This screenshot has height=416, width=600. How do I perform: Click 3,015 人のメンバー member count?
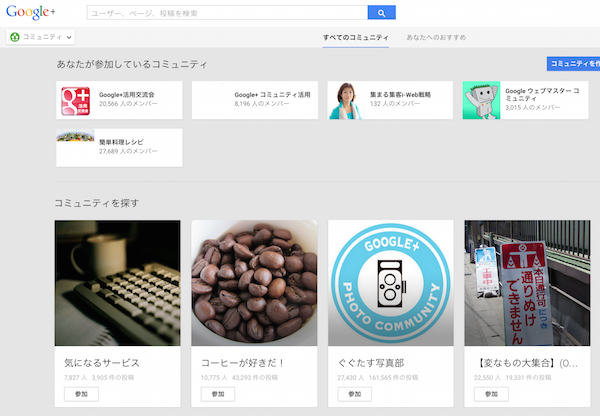(533, 108)
